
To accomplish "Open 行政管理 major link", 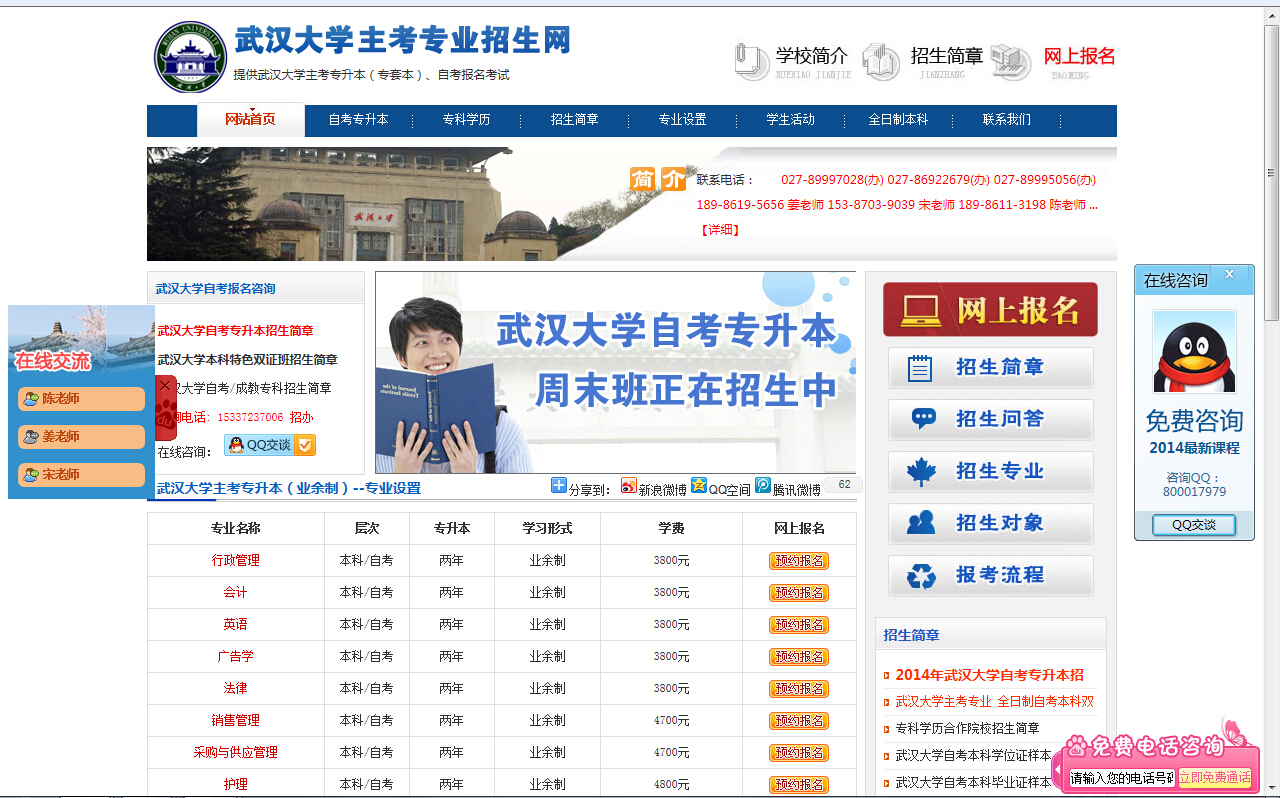I will coord(236,561).
